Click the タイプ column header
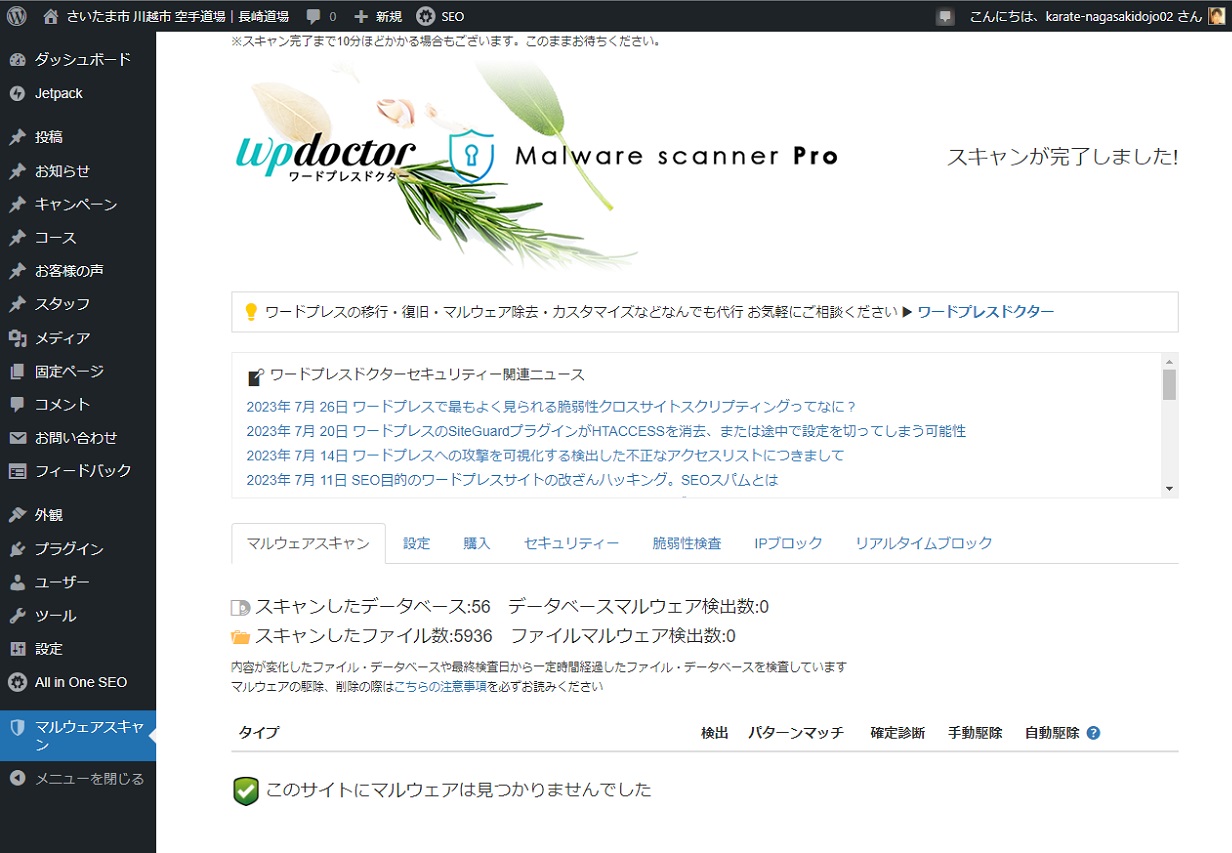This screenshot has width=1232, height=853. click(x=259, y=733)
